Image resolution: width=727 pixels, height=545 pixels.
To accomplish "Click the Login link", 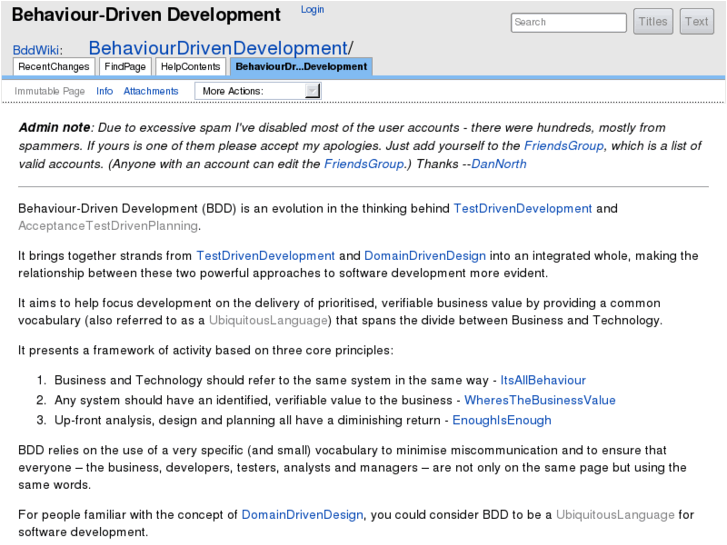I will pyautogui.click(x=312, y=10).
